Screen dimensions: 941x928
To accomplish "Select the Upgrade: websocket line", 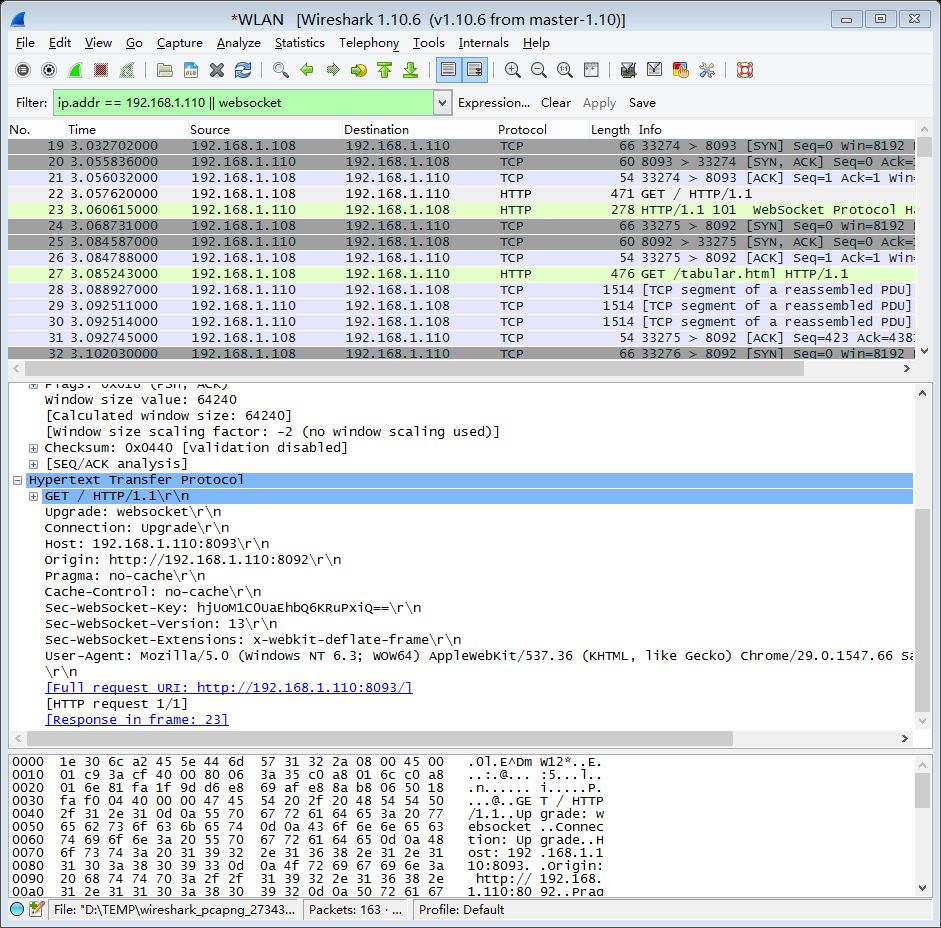I will pyautogui.click(x=133, y=512).
